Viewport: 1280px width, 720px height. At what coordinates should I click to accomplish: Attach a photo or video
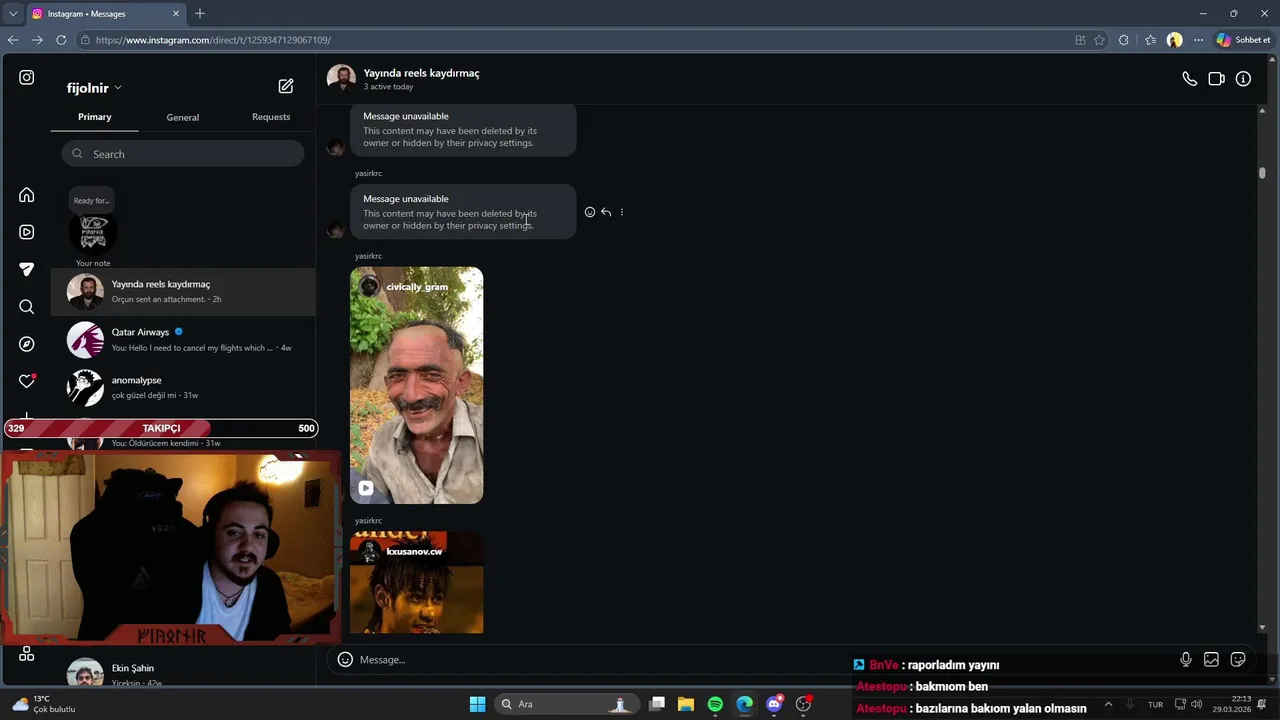tap(1211, 659)
